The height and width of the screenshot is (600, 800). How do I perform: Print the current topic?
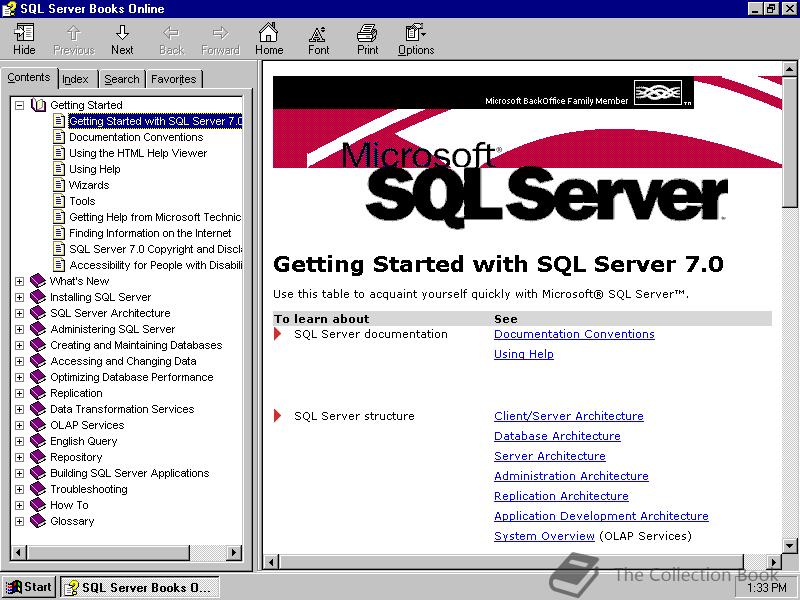point(367,39)
